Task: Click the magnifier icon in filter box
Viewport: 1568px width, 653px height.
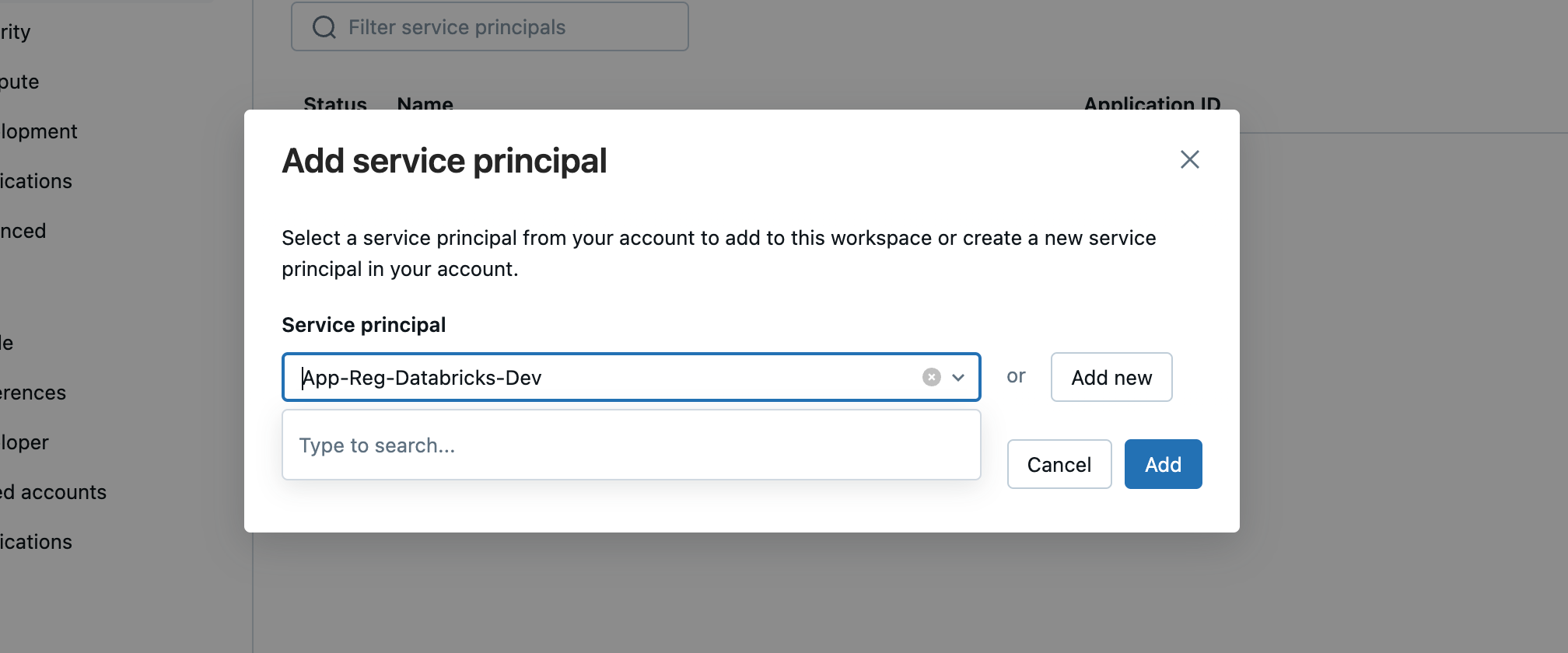Action: pyautogui.click(x=324, y=27)
